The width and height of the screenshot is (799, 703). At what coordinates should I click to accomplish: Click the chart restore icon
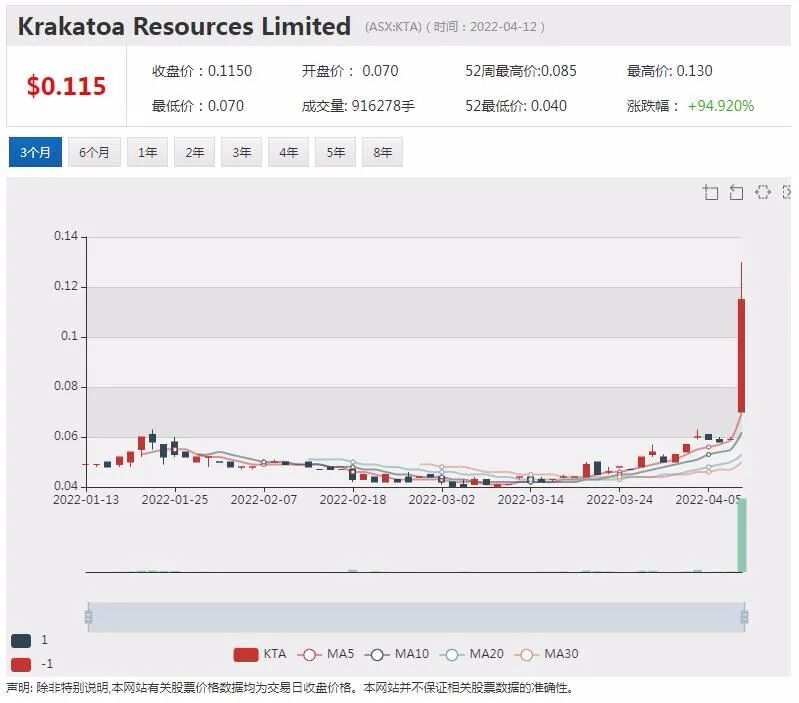pos(762,192)
